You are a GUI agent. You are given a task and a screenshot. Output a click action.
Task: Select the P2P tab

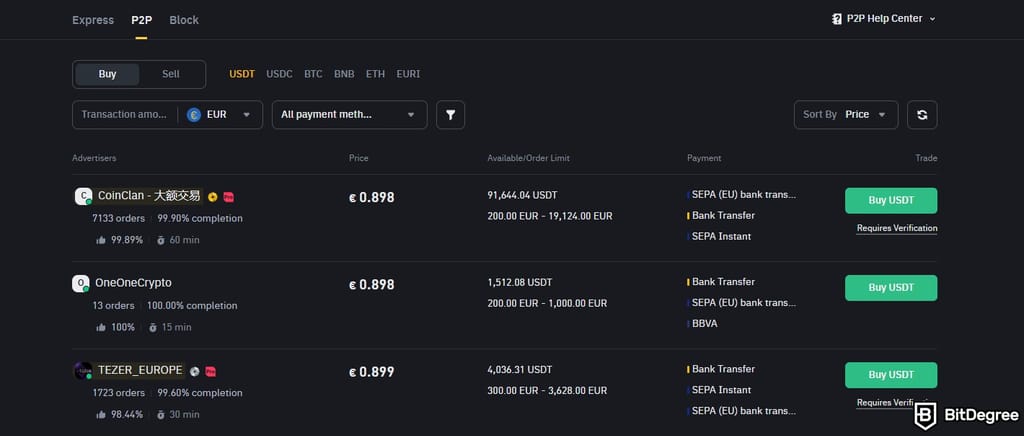click(142, 20)
